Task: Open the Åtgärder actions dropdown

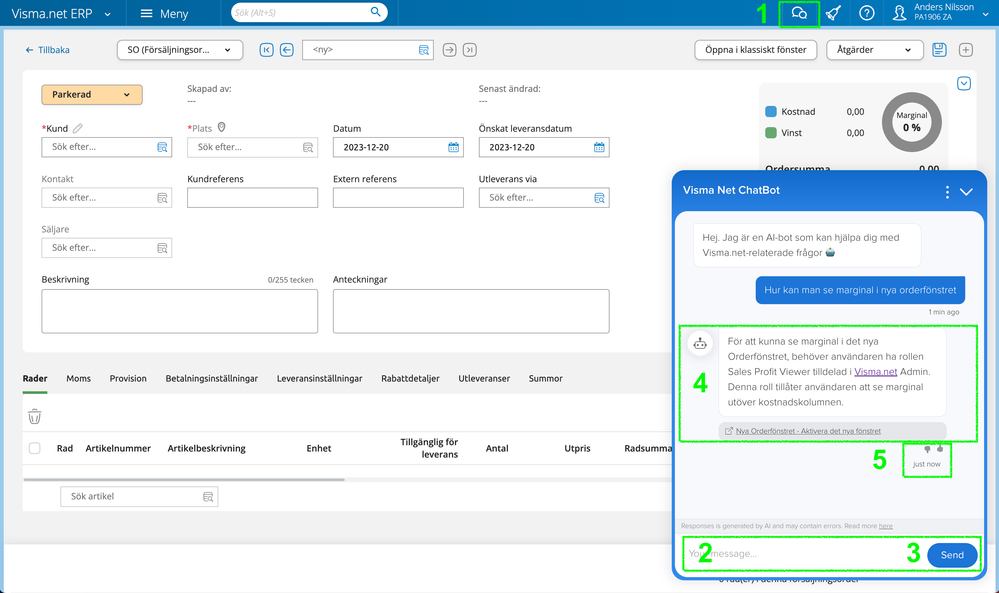Action: 874,50
